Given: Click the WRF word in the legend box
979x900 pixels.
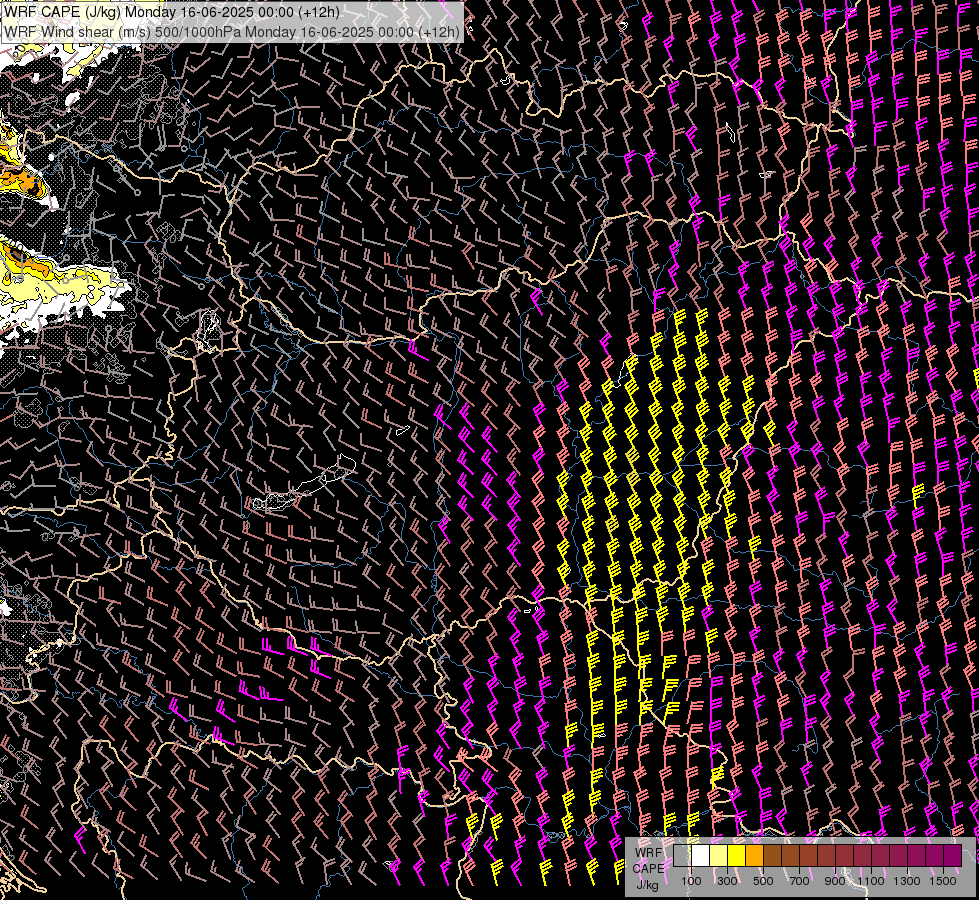Looking at the screenshot, I should point(649,853).
